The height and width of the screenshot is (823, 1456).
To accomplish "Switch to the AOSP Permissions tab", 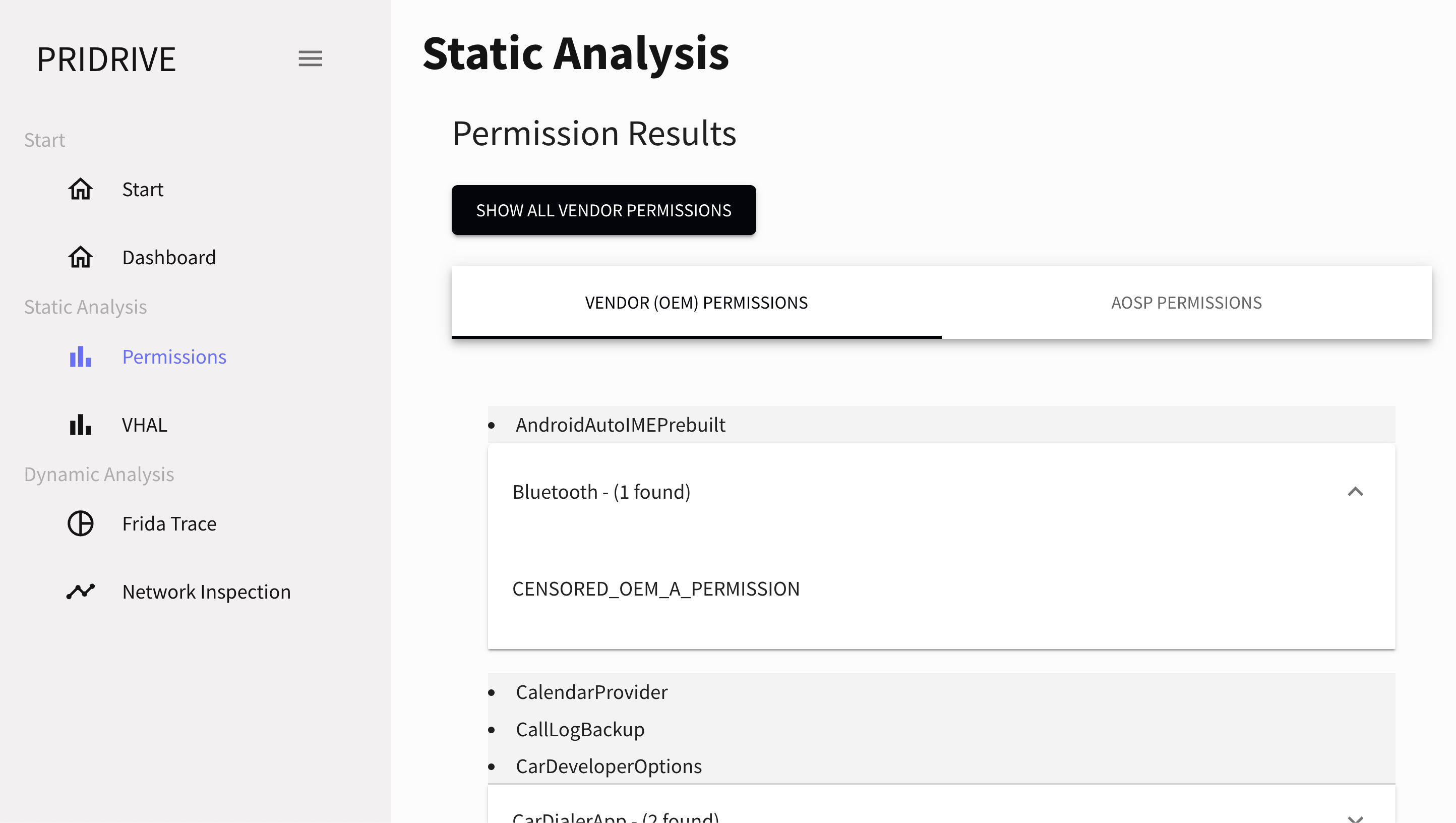I will pyautogui.click(x=1186, y=303).
